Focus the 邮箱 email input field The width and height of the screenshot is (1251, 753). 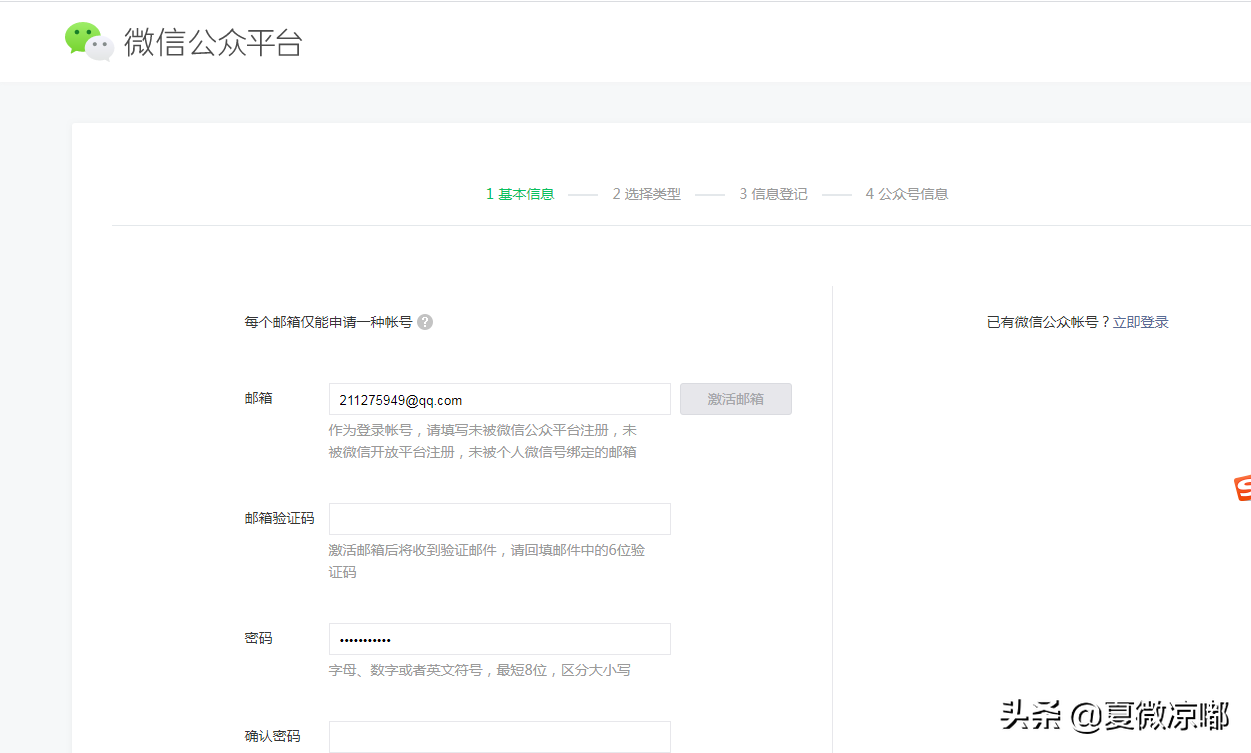pos(499,398)
